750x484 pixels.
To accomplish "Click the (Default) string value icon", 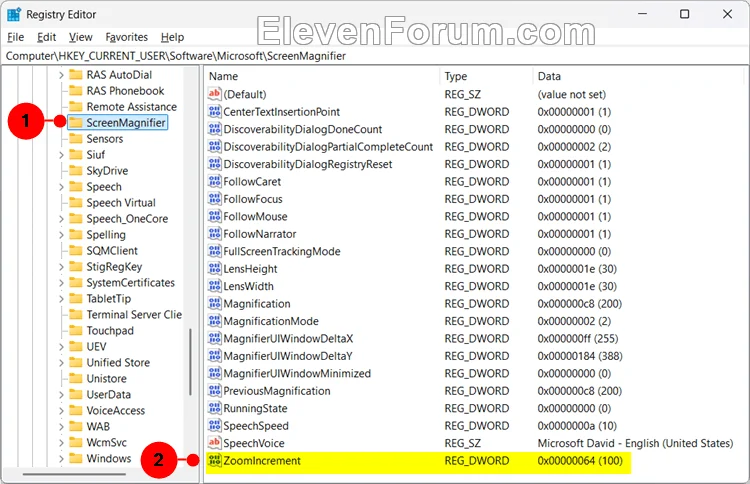I will [215, 94].
